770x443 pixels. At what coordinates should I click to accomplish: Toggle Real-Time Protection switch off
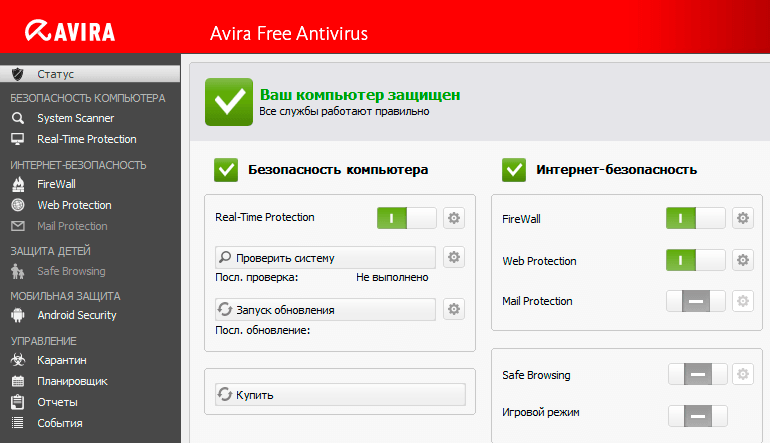coord(406,218)
